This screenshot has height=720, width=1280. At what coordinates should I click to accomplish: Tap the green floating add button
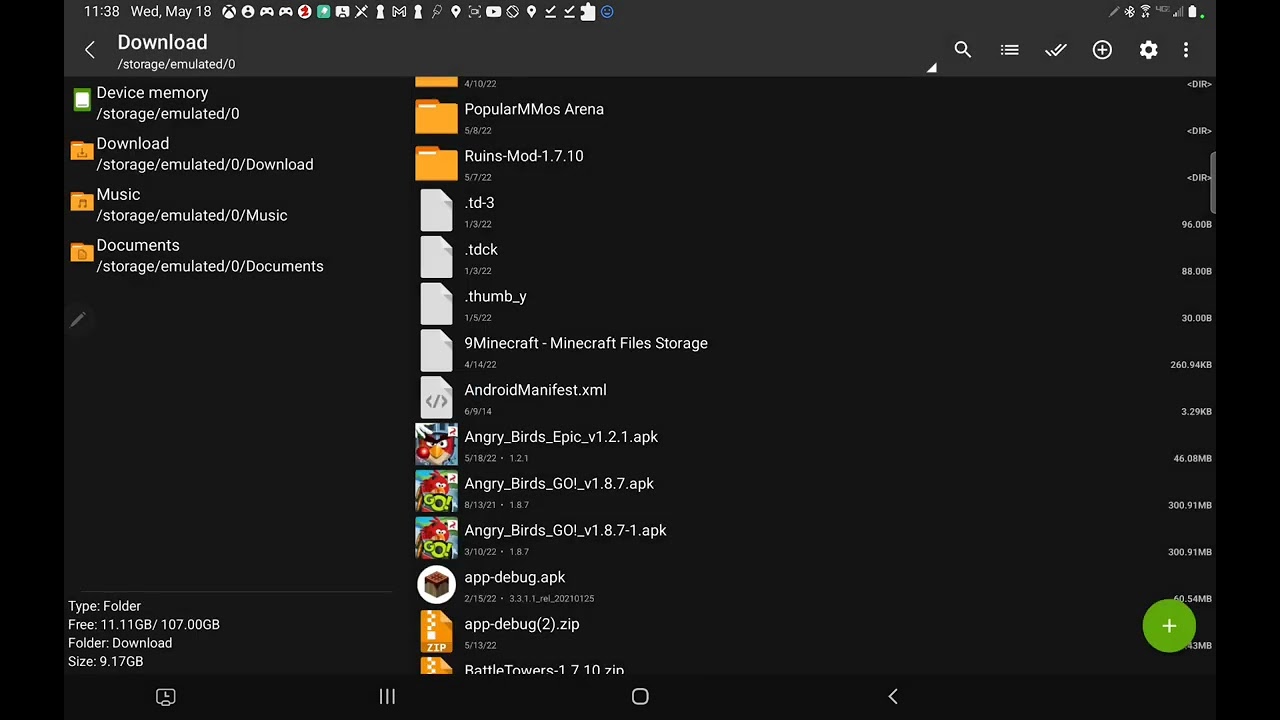[x=1169, y=626]
